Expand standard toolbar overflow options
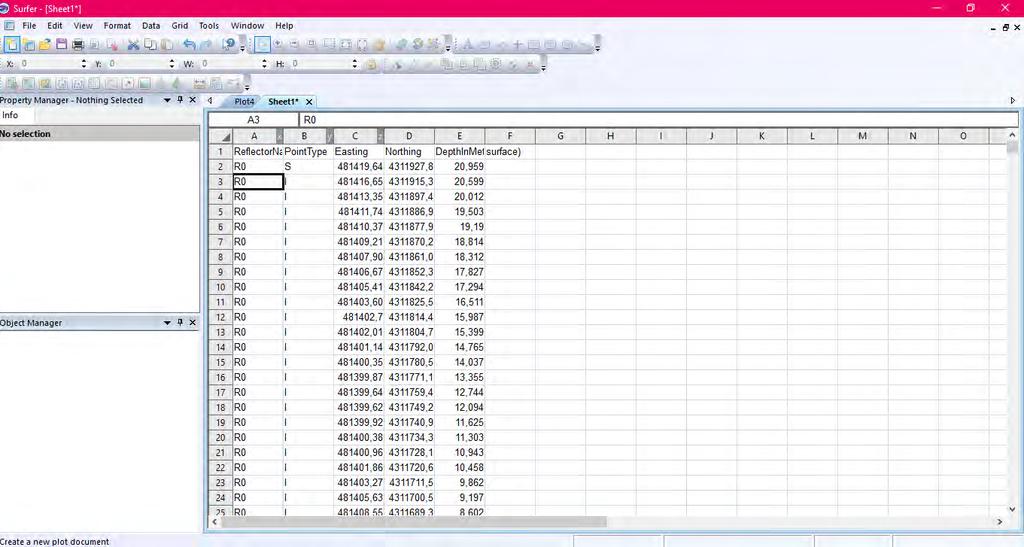 click(243, 47)
